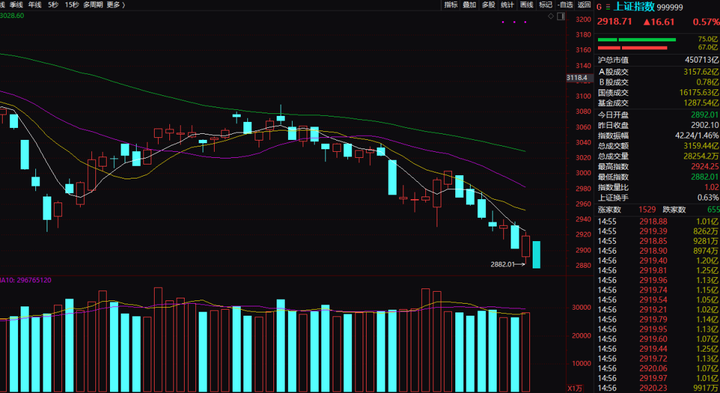Image resolution: width=720 pixels, height=393 pixels.
Task: Click the last tick row priced 2920.23
Action: (x=658, y=388)
